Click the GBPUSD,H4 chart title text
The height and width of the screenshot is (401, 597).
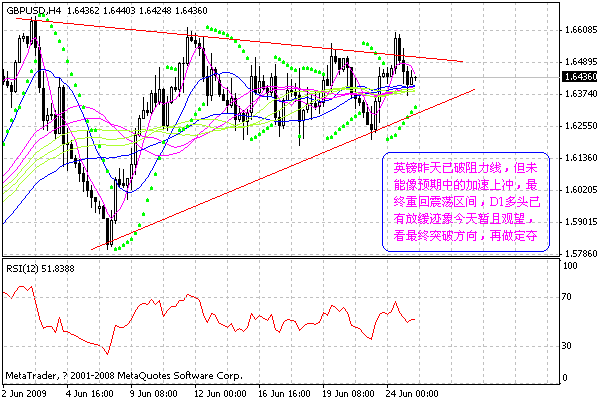point(34,11)
